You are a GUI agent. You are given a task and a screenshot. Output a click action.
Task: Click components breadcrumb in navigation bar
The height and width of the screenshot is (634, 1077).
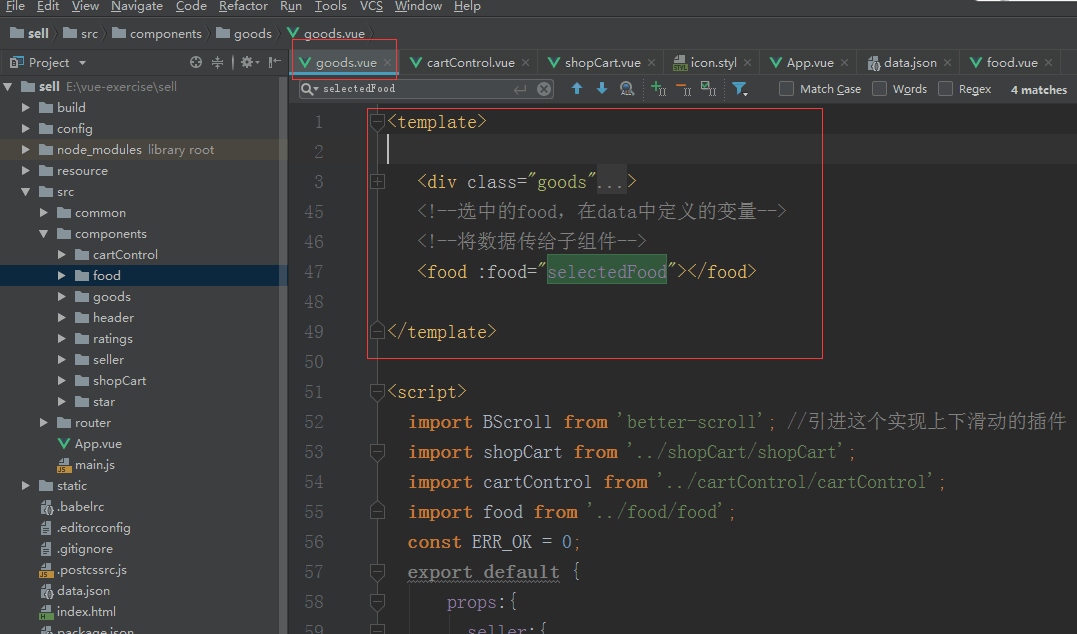(157, 34)
